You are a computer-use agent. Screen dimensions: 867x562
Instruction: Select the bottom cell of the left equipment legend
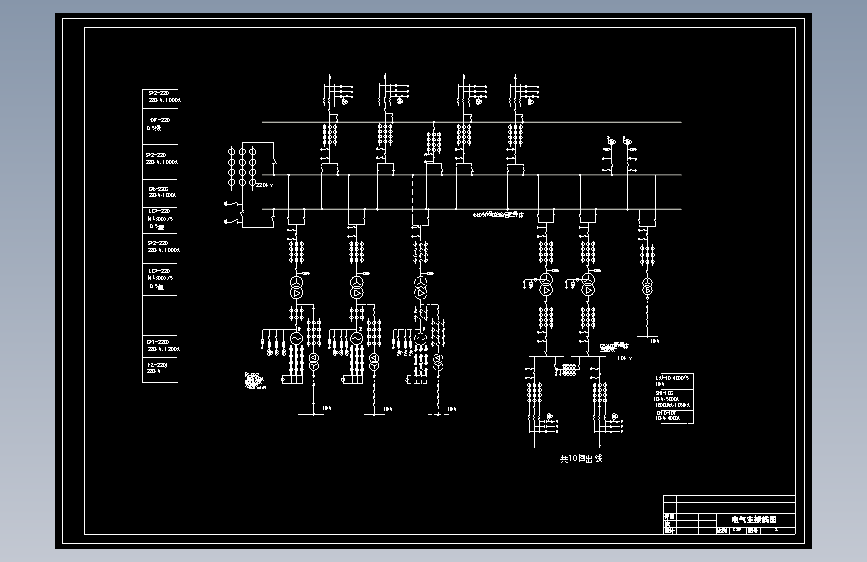[160, 370]
